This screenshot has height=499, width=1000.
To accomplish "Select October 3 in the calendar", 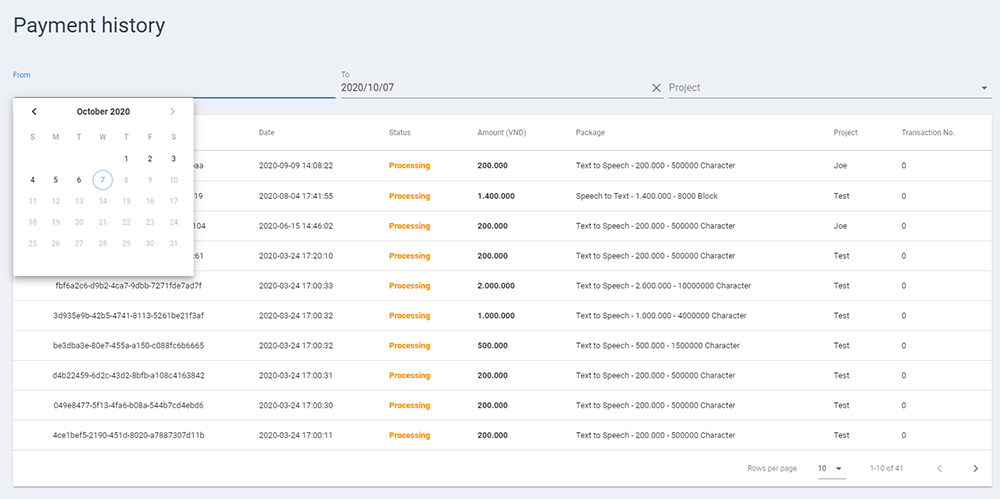I will coord(173,159).
